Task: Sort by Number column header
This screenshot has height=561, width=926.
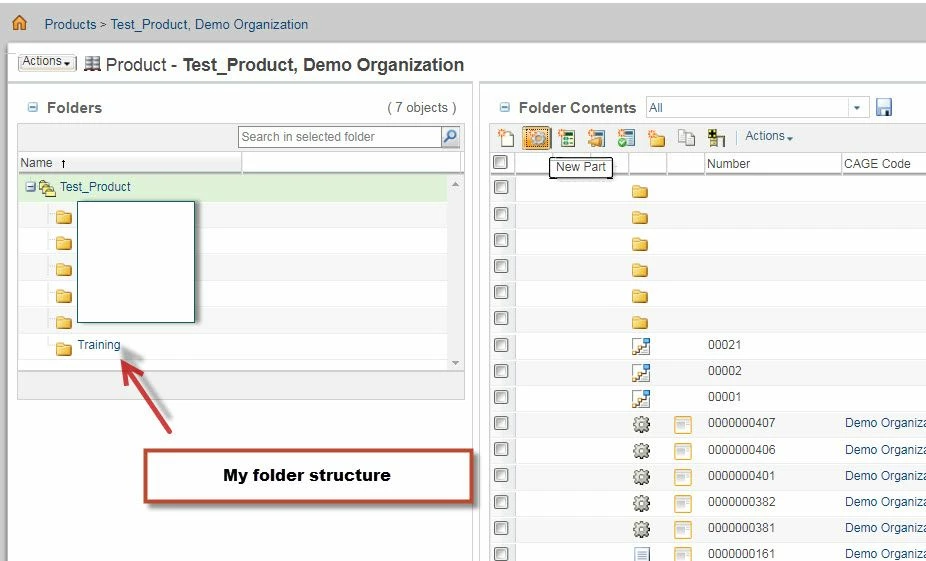Action: click(x=728, y=164)
